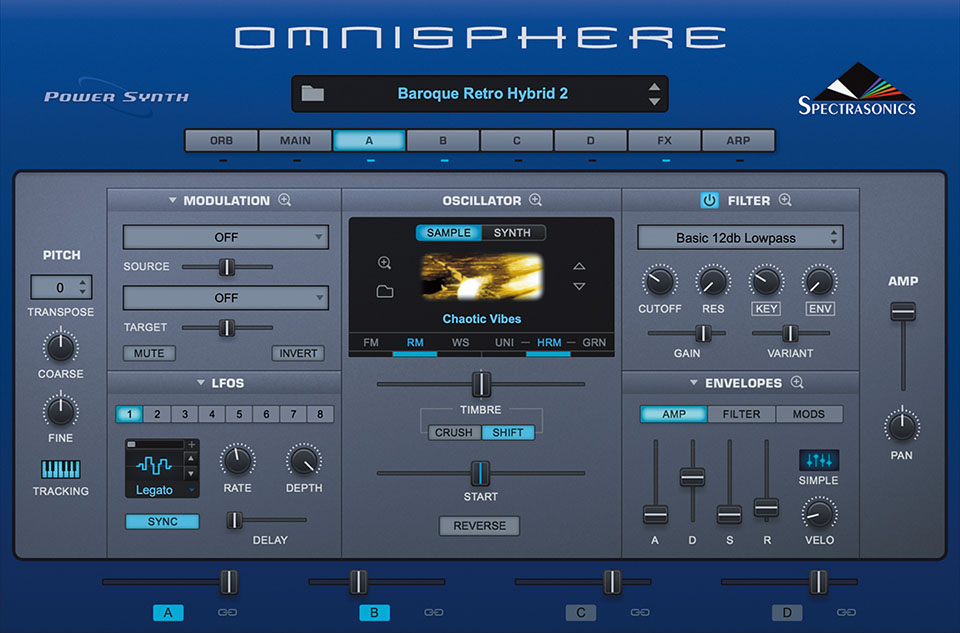Click the link icon next to layer C
The image size is (960, 633).
click(640, 612)
